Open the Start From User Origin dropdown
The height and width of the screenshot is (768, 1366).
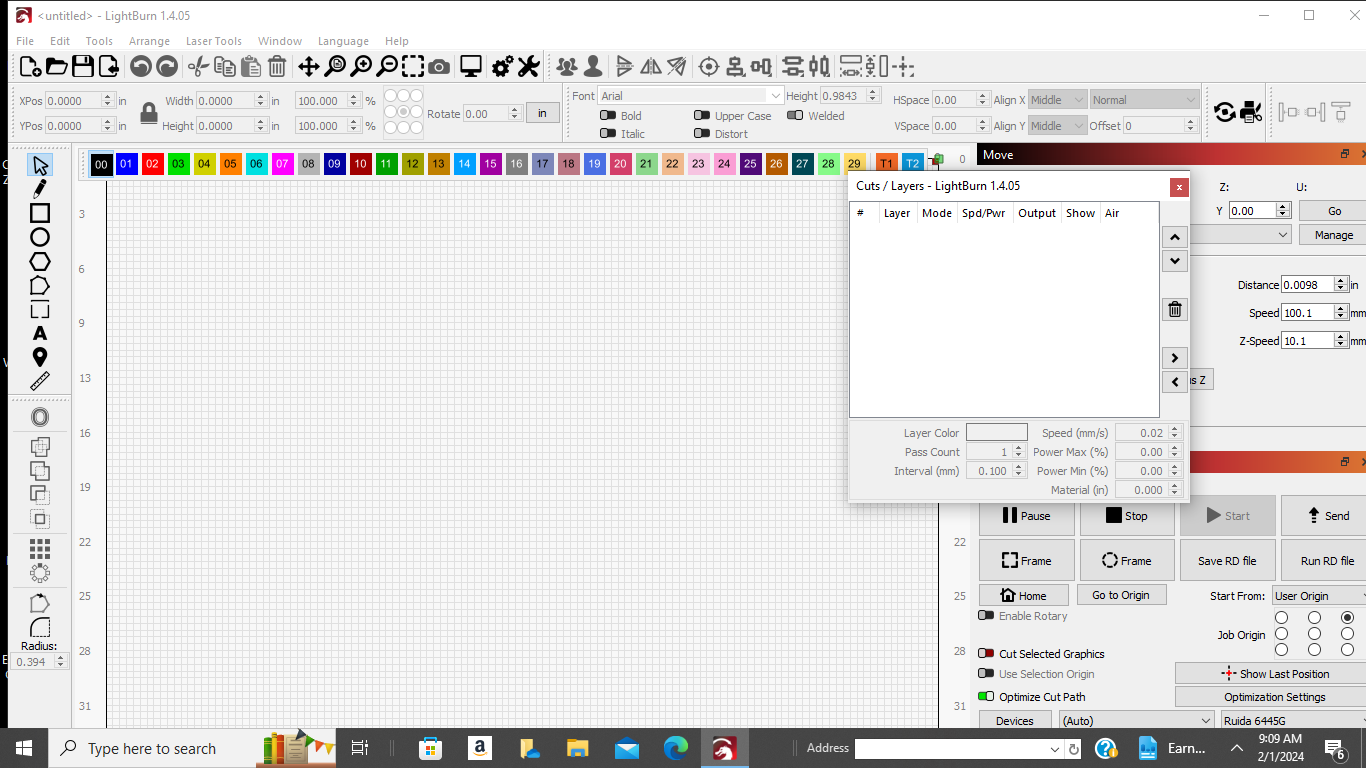(x=1318, y=596)
